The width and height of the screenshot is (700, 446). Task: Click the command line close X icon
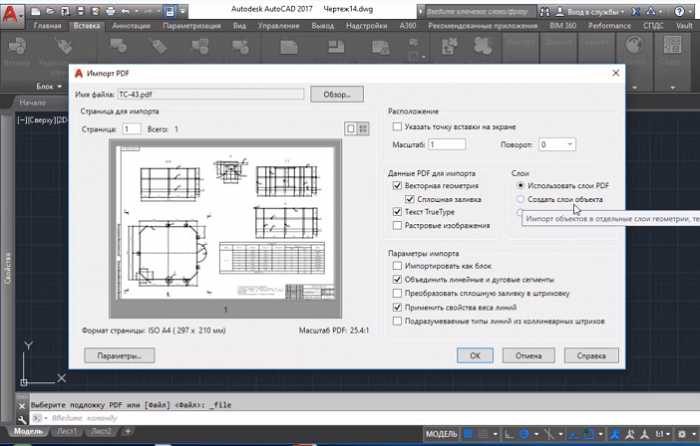[x=22, y=406]
